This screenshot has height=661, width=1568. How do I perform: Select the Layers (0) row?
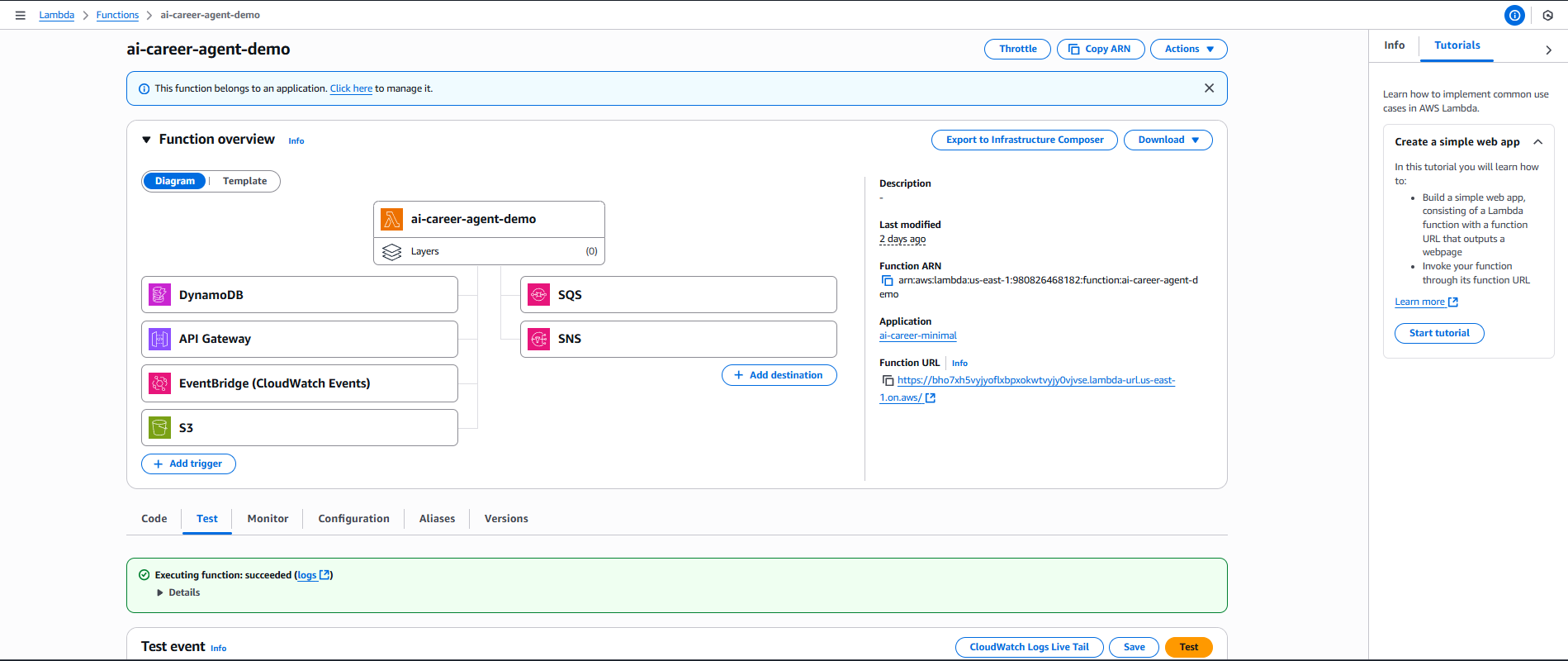(489, 251)
